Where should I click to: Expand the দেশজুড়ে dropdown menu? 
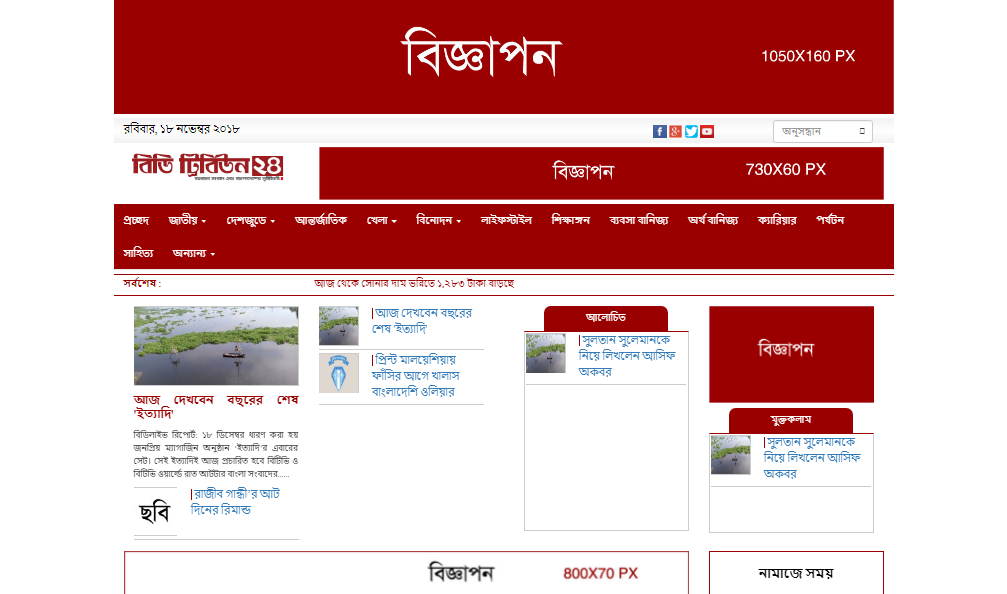[250, 220]
